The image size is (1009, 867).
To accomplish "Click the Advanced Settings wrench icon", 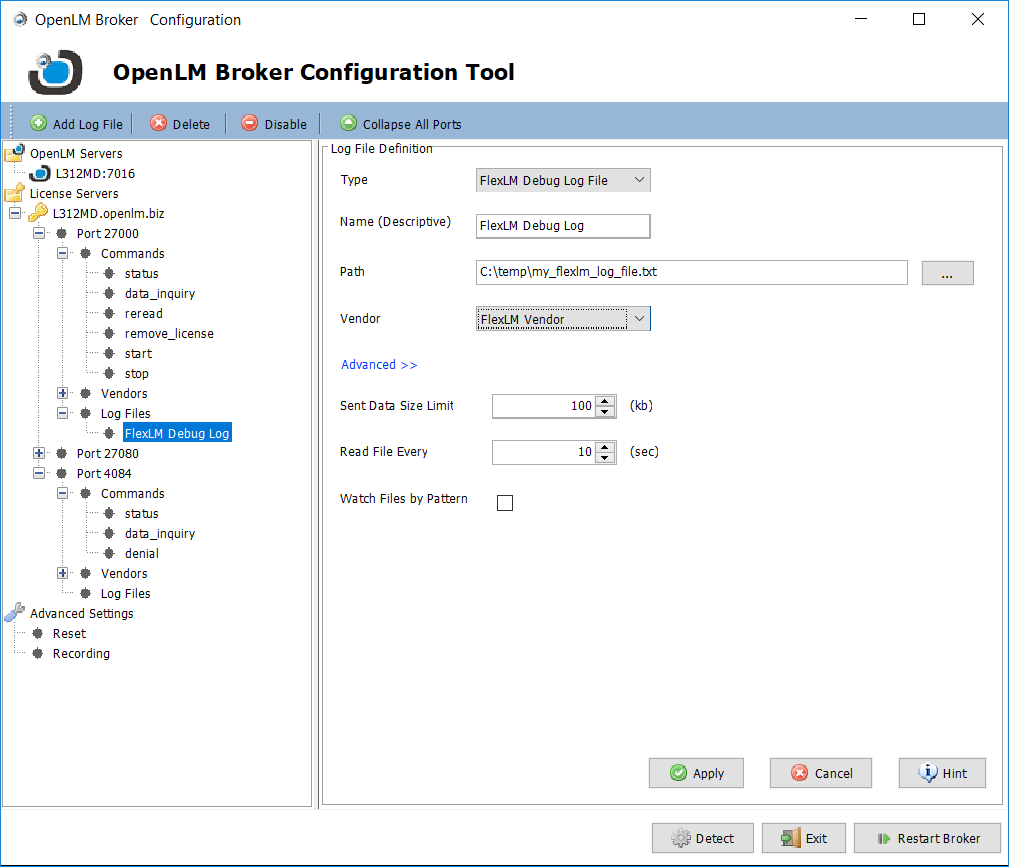I will [15, 613].
